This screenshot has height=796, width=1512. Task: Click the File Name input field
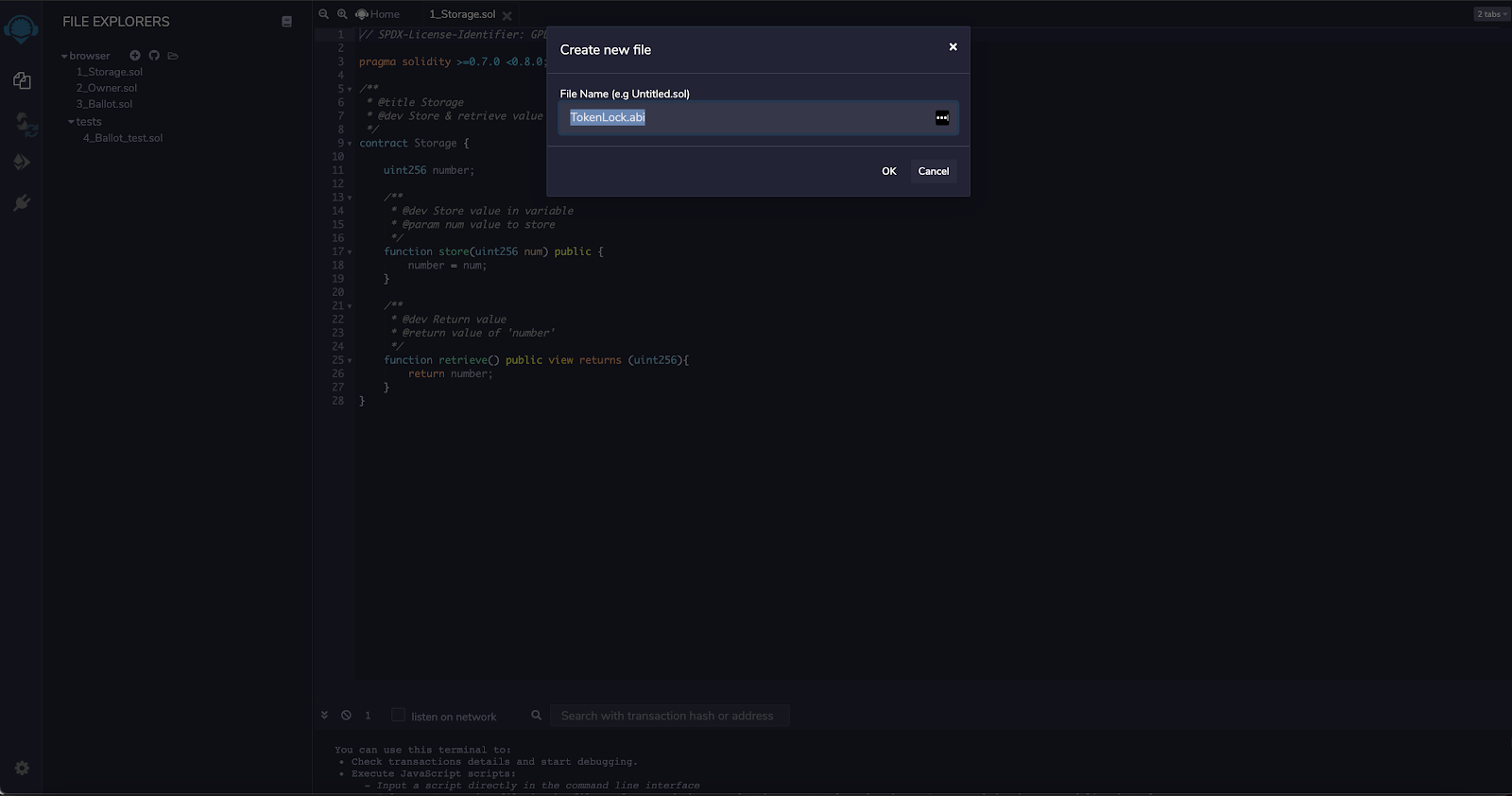(x=758, y=117)
